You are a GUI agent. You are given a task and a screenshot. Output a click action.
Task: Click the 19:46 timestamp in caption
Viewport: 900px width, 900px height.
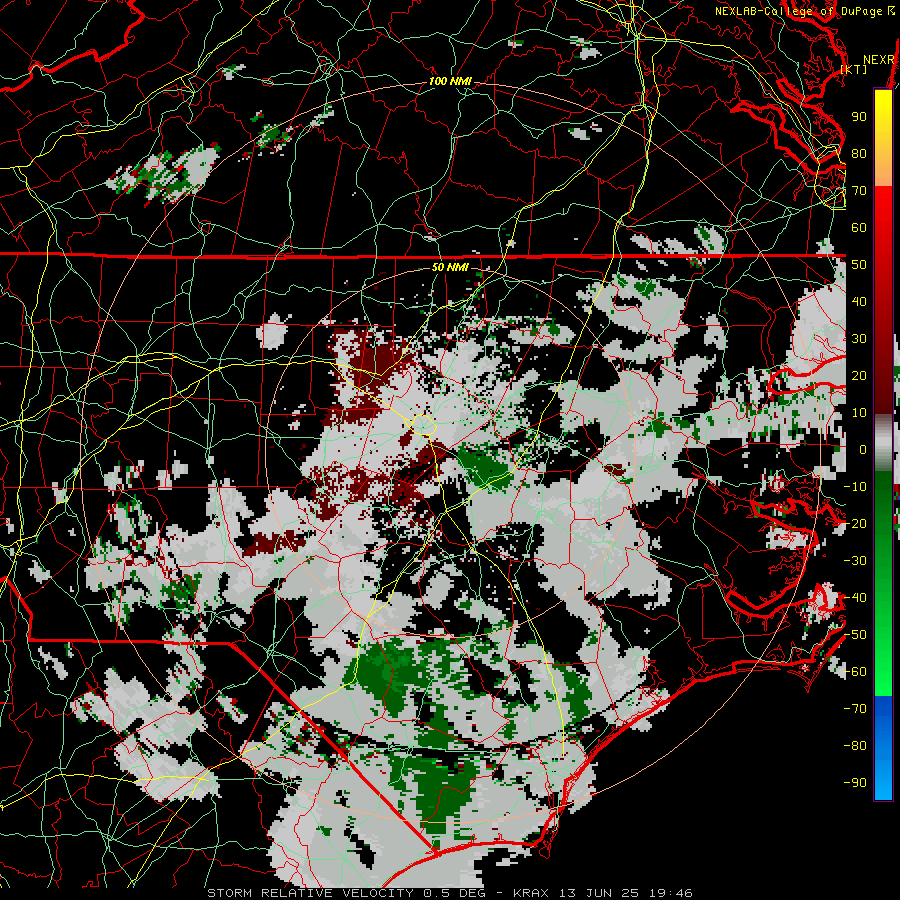click(x=671, y=893)
